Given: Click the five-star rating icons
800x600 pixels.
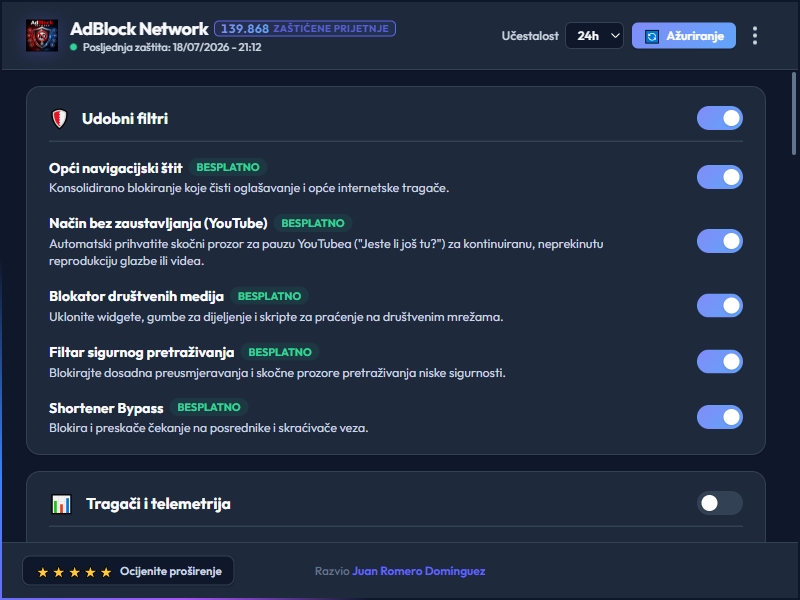Looking at the screenshot, I should pos(74,572).
